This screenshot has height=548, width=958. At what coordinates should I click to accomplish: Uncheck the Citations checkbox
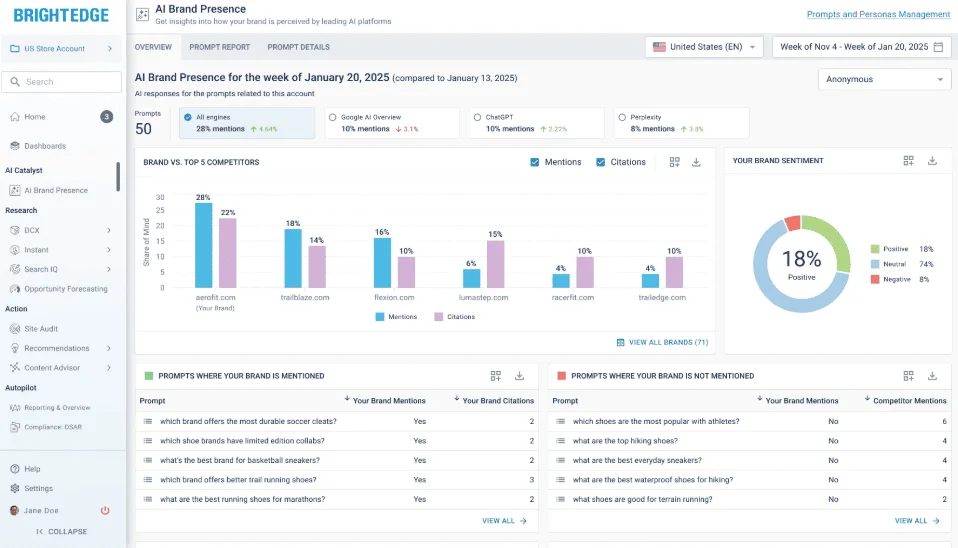click(600, 162)
